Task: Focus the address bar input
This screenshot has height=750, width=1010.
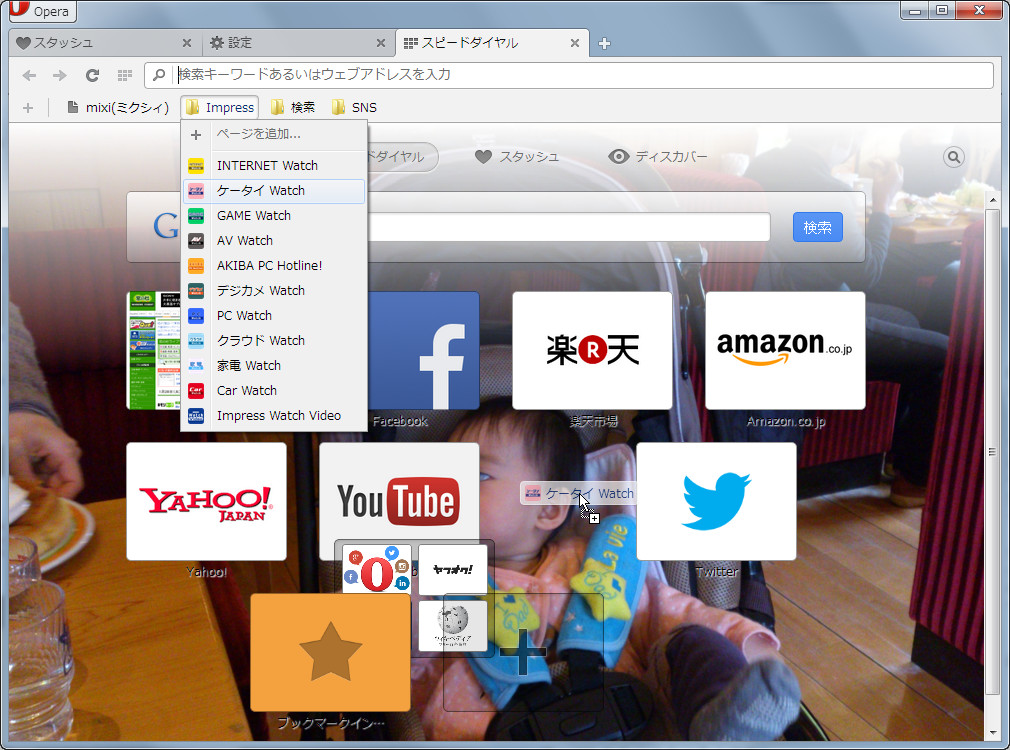Action: tap(568, 75)
